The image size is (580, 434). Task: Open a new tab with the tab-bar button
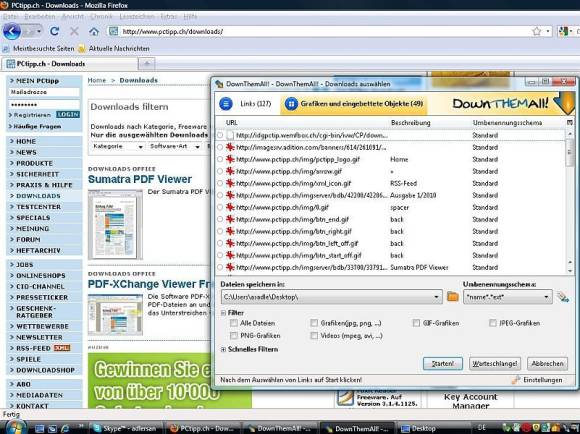click(x=147, y=64)
